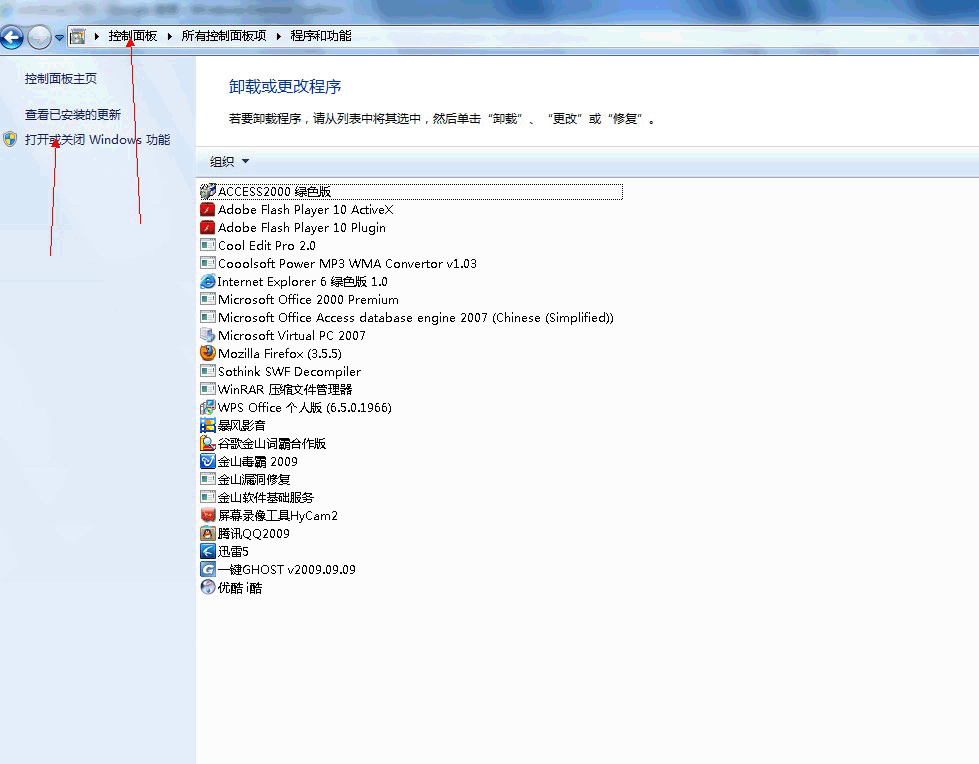Select the text Internet Explorer 6 绿色版 1.0

(302, 282)
